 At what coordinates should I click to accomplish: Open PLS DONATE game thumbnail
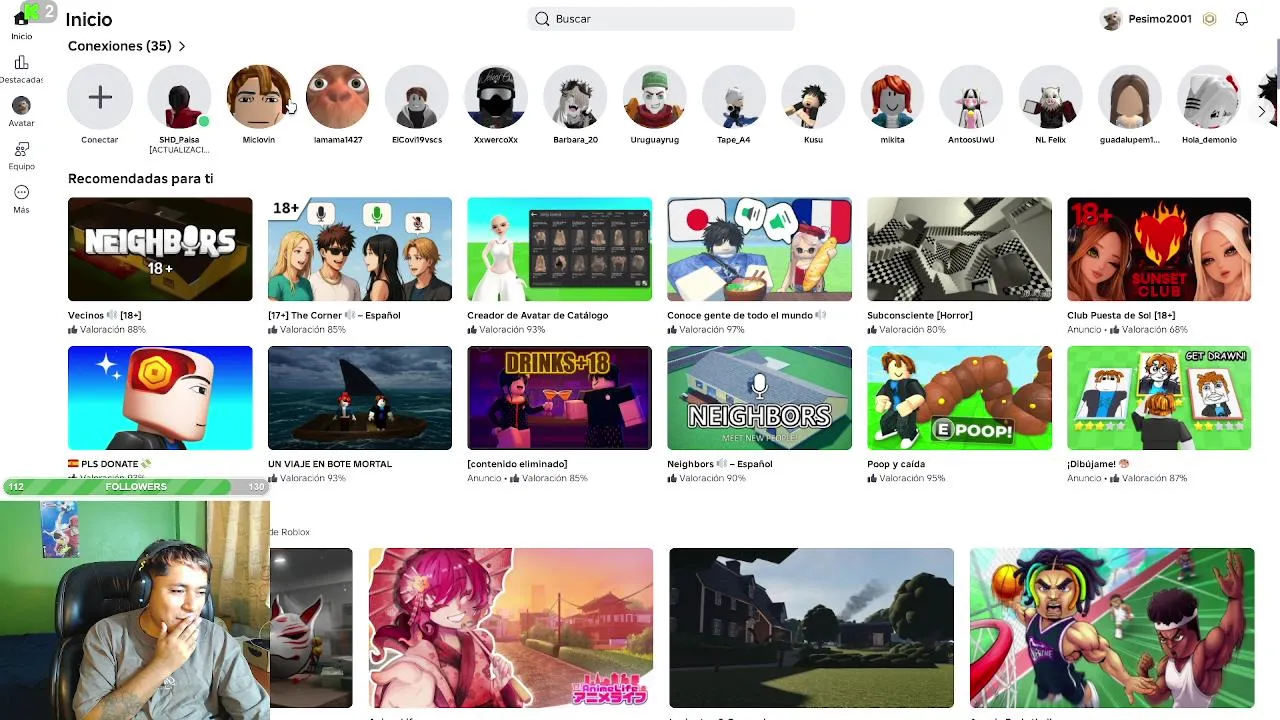click(160, 398)
